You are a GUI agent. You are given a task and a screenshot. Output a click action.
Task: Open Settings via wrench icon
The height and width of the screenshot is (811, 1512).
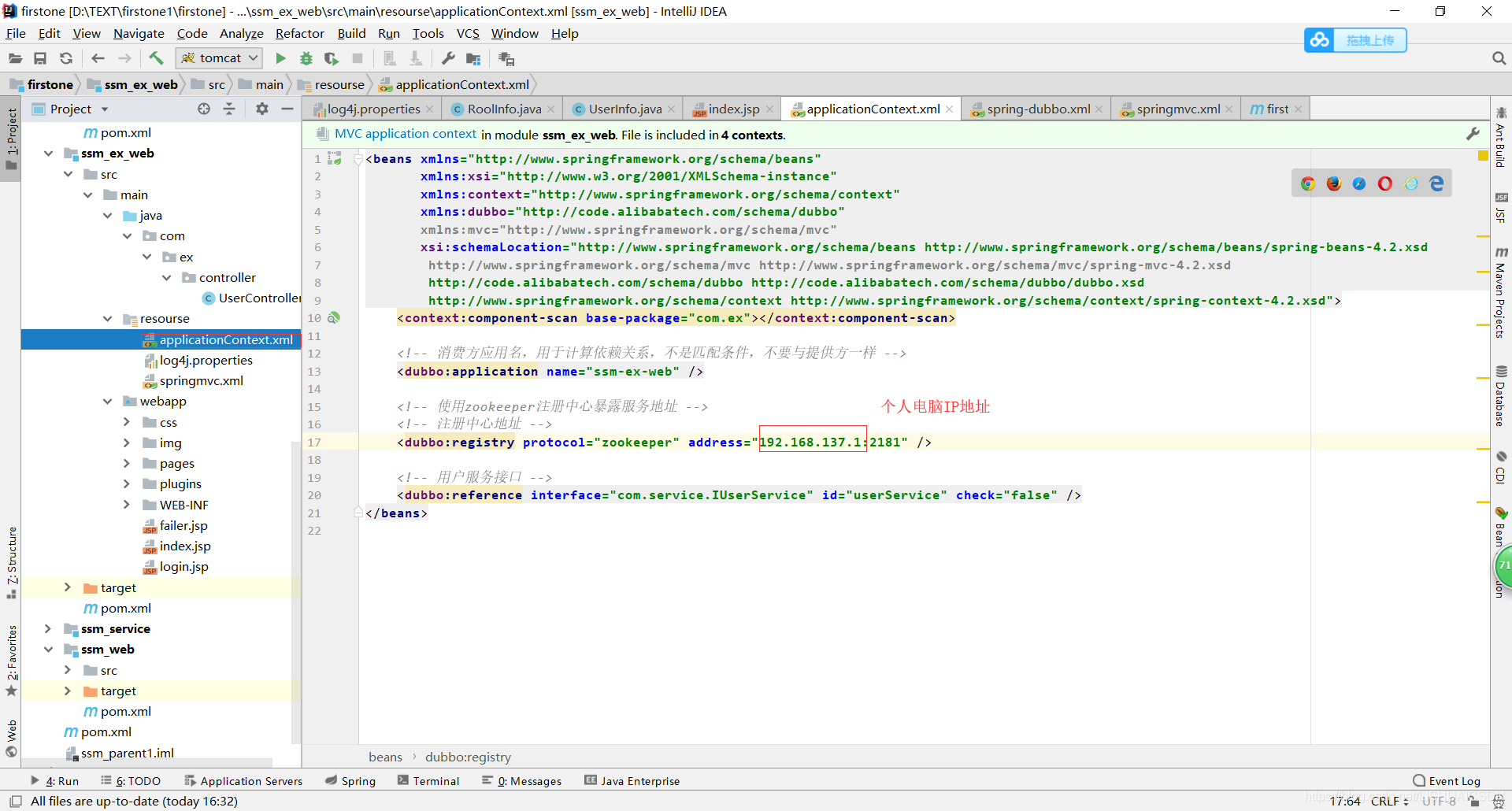click(x=448, y=58)
